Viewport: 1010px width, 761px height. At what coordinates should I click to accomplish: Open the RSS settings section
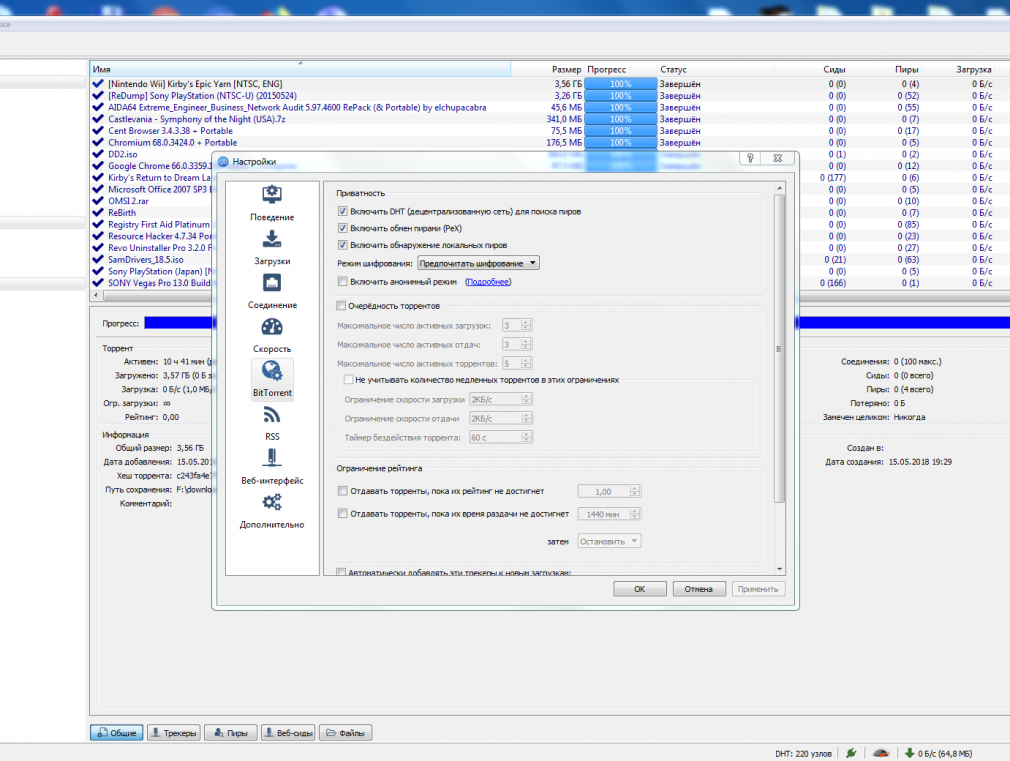[272, 423]
